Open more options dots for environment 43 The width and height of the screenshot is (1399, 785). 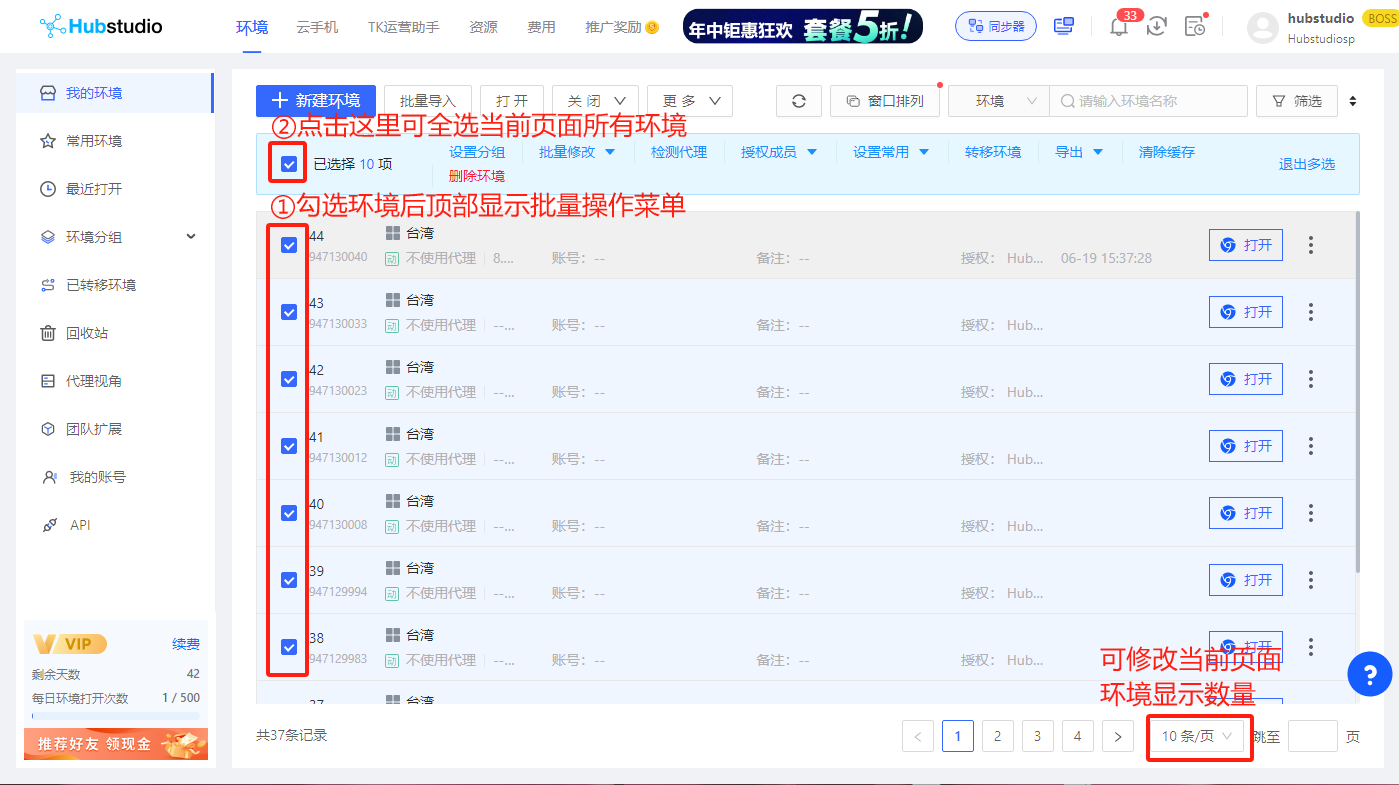tap(1311, 312)
